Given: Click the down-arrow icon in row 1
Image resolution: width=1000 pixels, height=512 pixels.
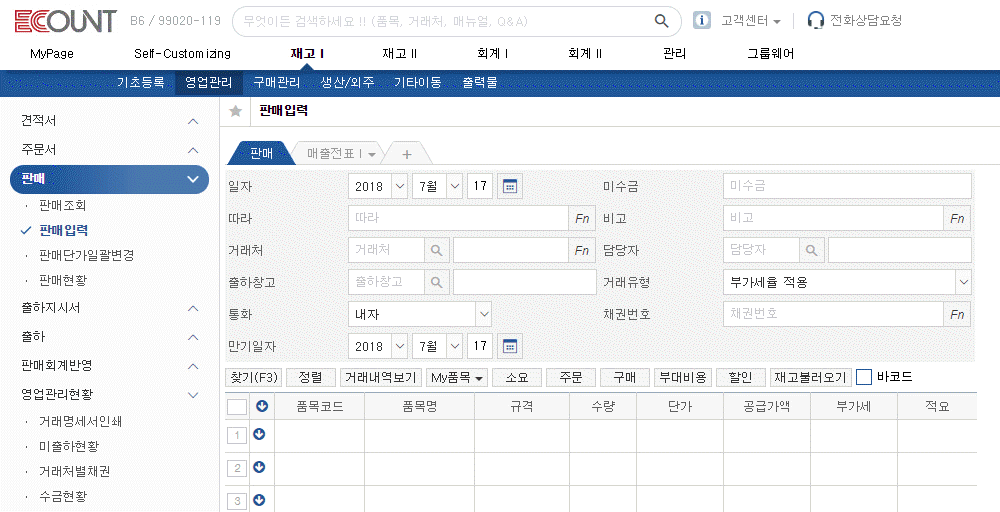Looking at the screenshot, I should [x=259, y=434].
